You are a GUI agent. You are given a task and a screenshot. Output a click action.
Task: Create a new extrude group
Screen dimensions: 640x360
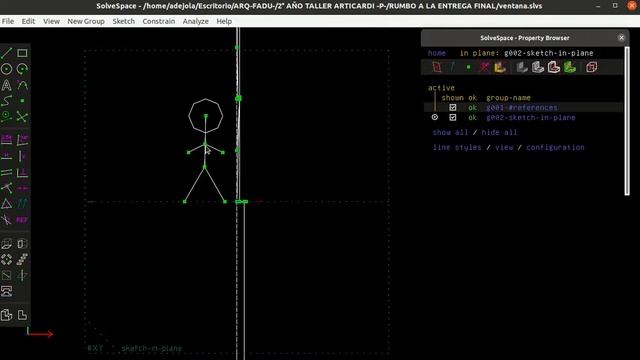click(7, 244)
